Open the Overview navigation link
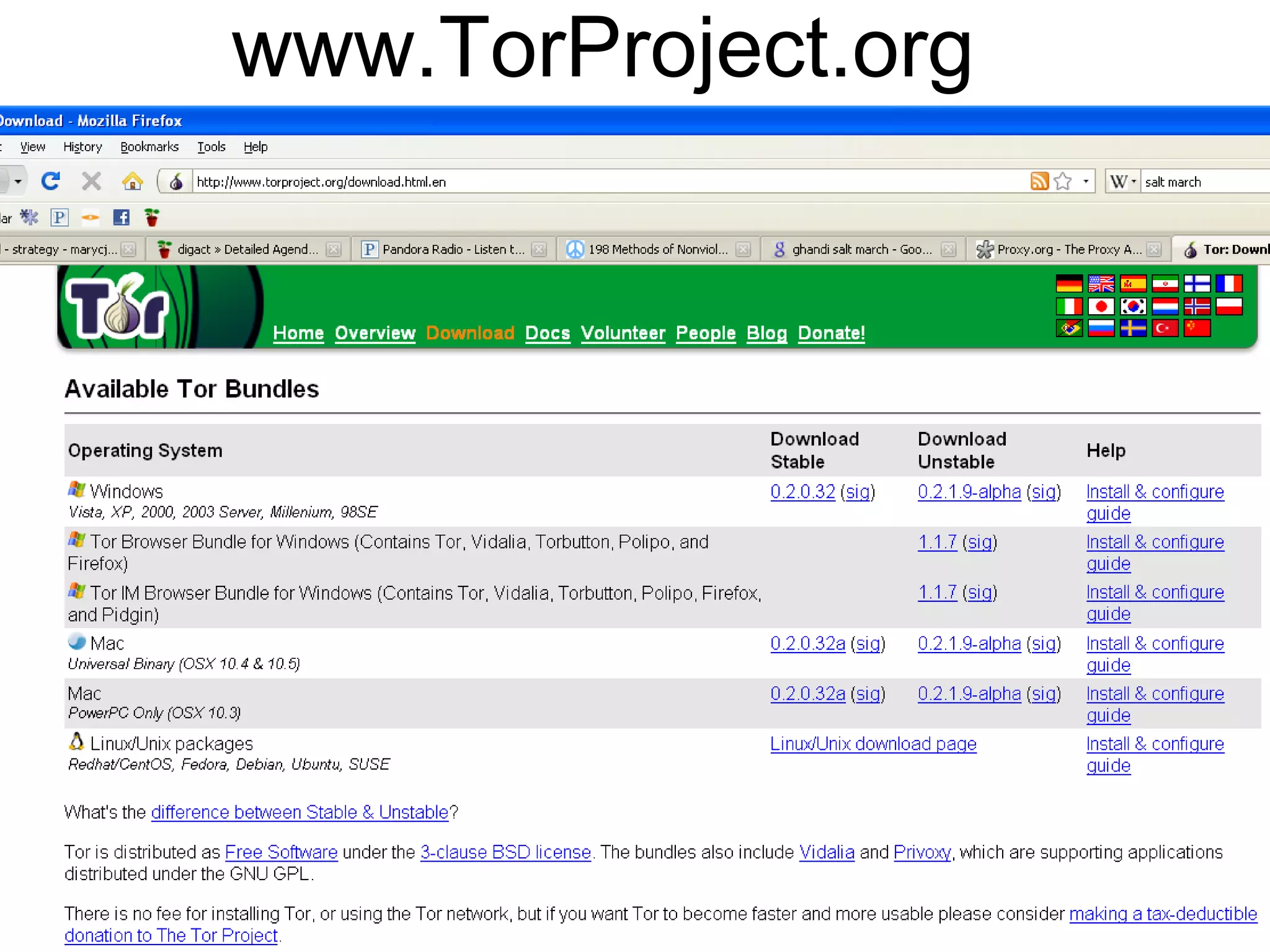The width and height of the screenshot is (1270, 952). coord(375,333)
